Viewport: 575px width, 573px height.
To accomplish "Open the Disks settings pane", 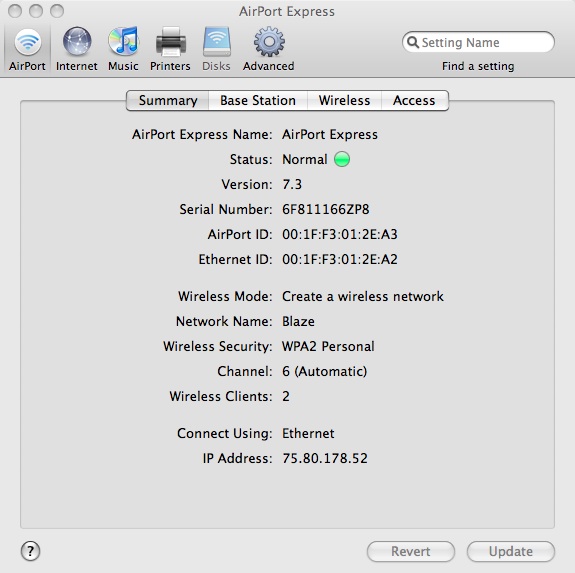I will click(x=216, y=48).
